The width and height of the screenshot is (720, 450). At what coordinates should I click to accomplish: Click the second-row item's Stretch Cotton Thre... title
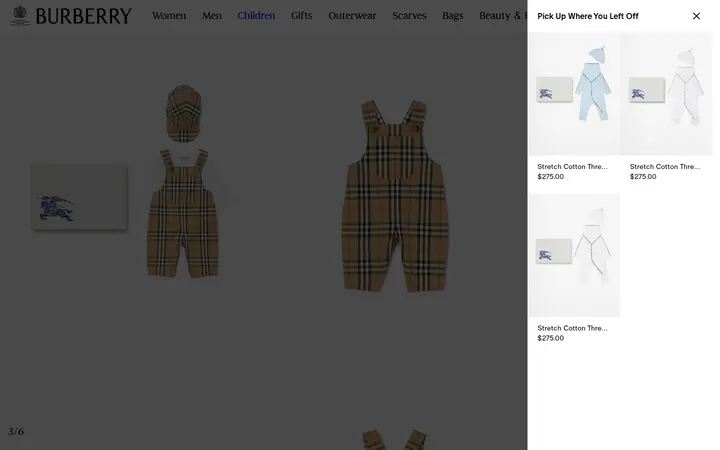click(572, 328)
